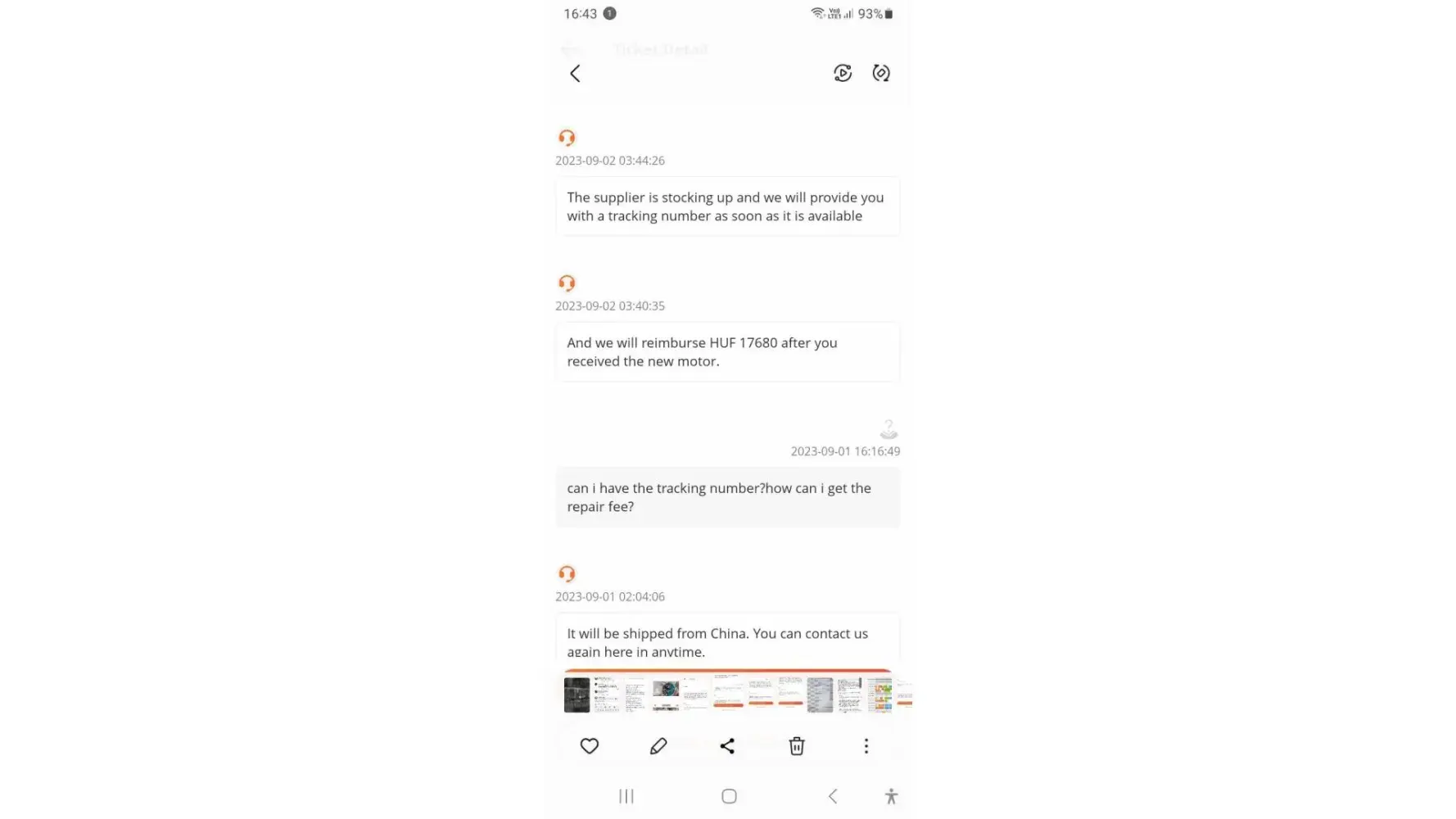The height and width of the screenshot is (819, 1456).
Task: Delete the image using the trash icon
Action: tap(797, 746)
